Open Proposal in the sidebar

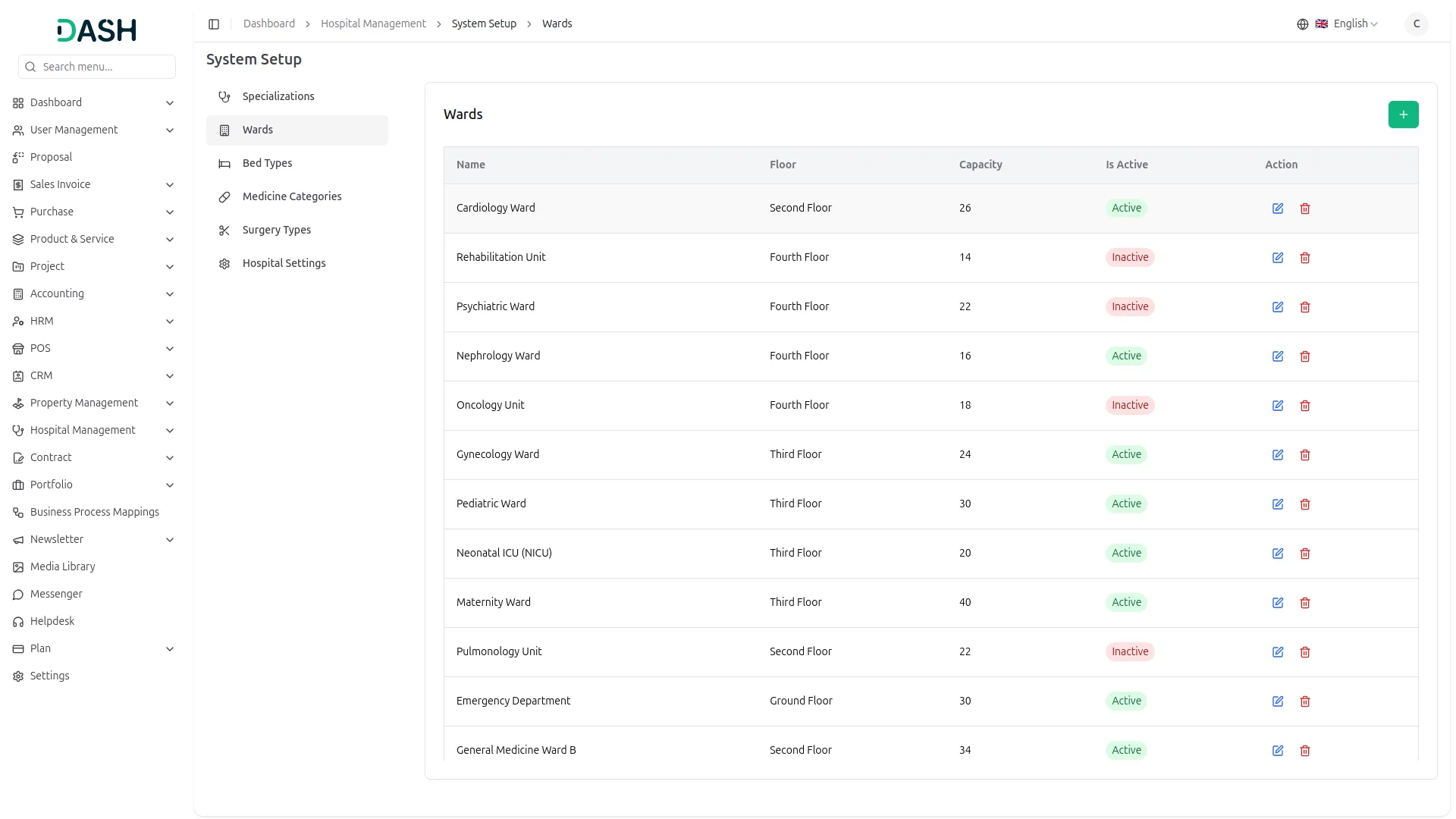(94, 157)
